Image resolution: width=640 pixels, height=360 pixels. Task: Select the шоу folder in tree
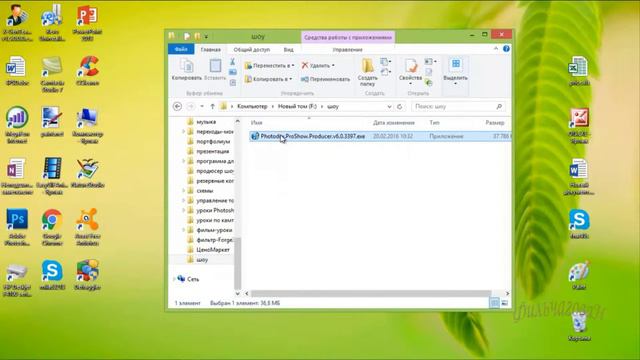pyautogui.click(x=202, y=260)
